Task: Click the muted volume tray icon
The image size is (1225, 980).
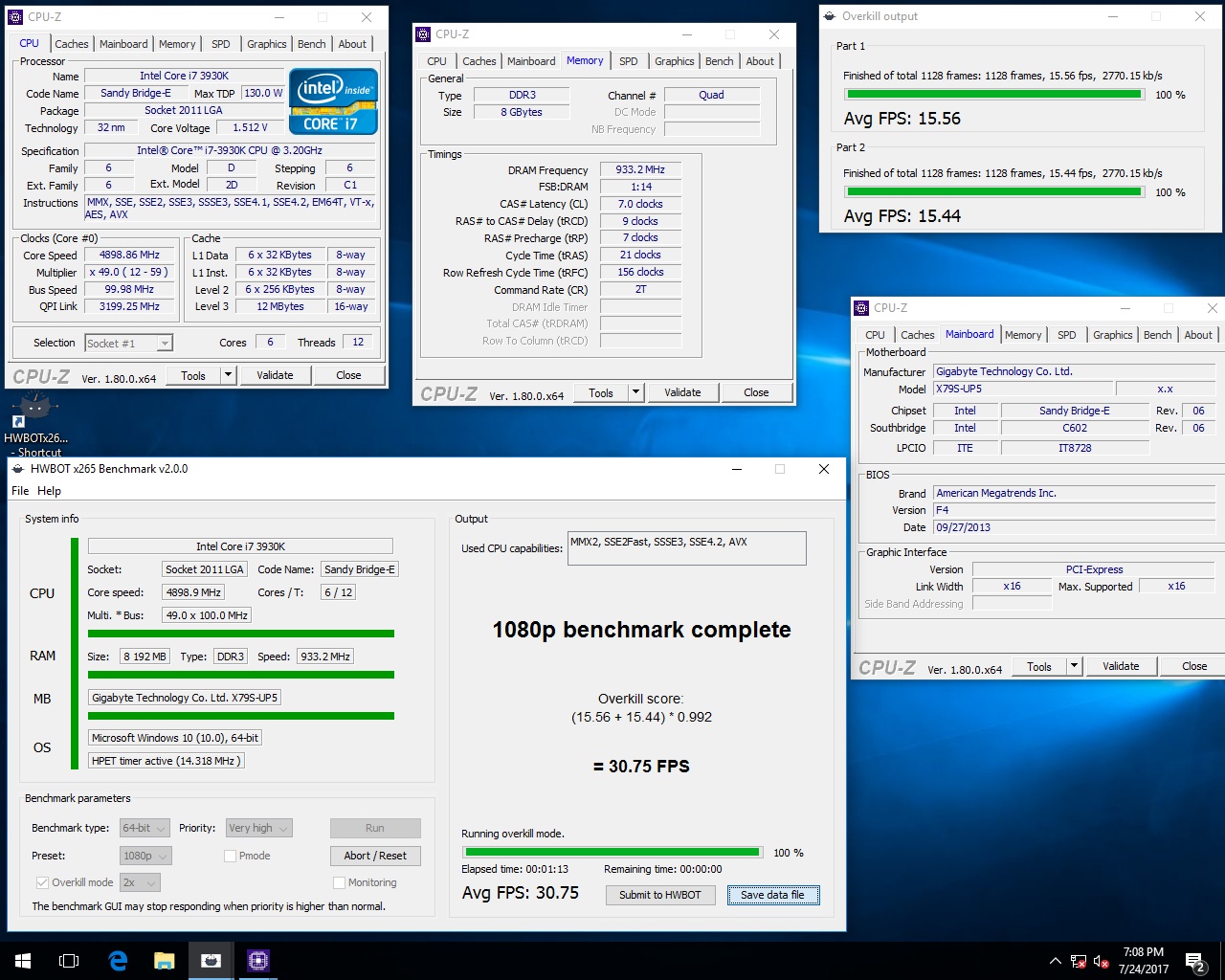Action: pyautogui.click(x=1101, y=961)
